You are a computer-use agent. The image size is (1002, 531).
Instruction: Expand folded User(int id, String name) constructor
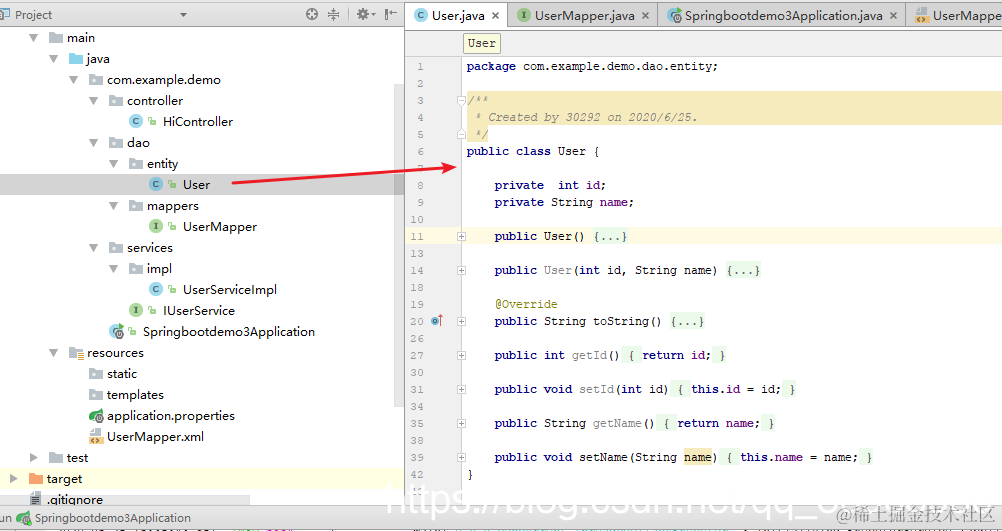[x=461, y=270]
